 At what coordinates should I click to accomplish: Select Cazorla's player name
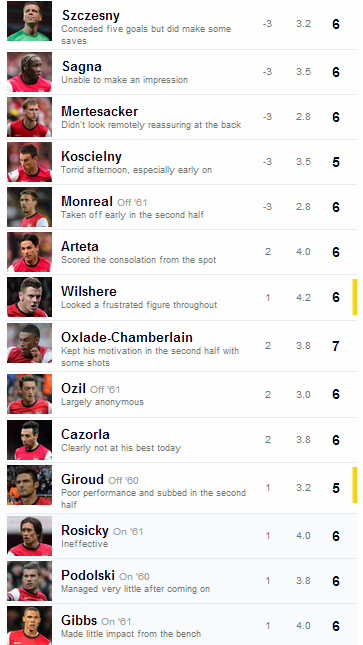[85, 434]
